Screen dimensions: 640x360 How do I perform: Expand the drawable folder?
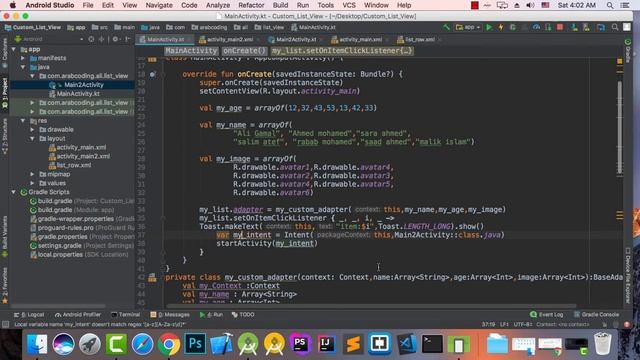coord(32,130)
